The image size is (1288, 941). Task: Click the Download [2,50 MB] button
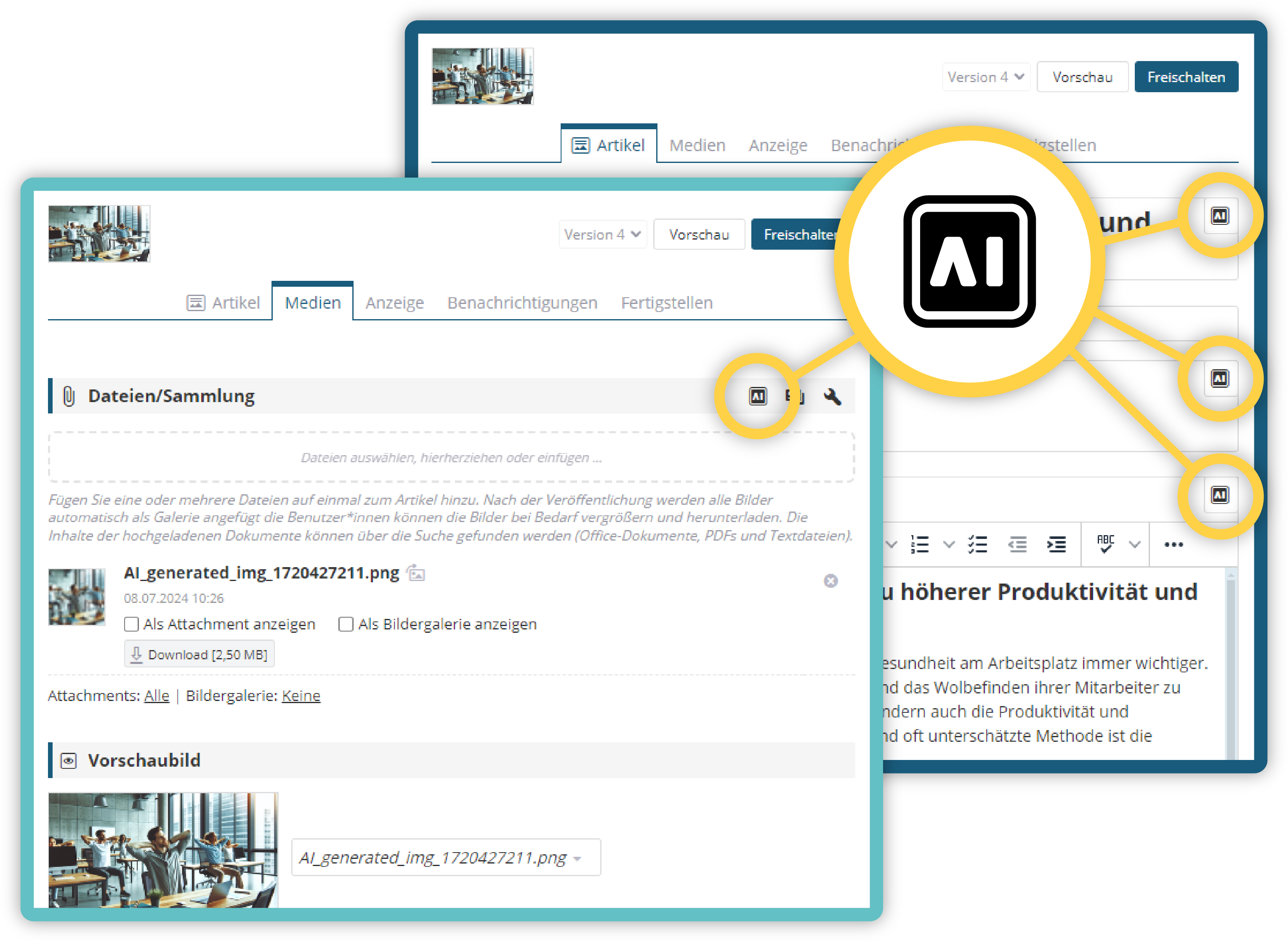pyautogui.click(x=199, y=654)
